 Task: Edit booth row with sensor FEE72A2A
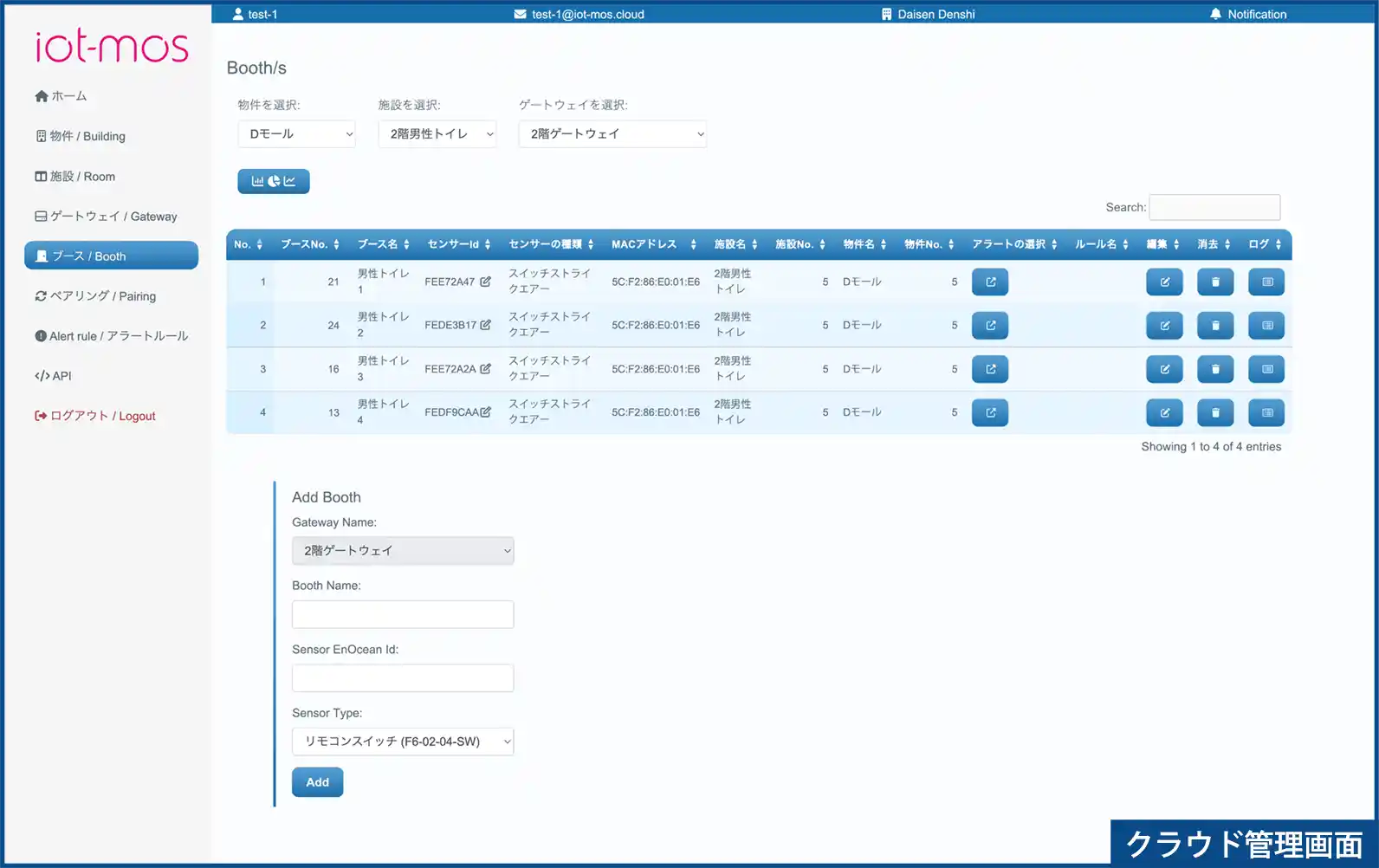click(1164, 369)
